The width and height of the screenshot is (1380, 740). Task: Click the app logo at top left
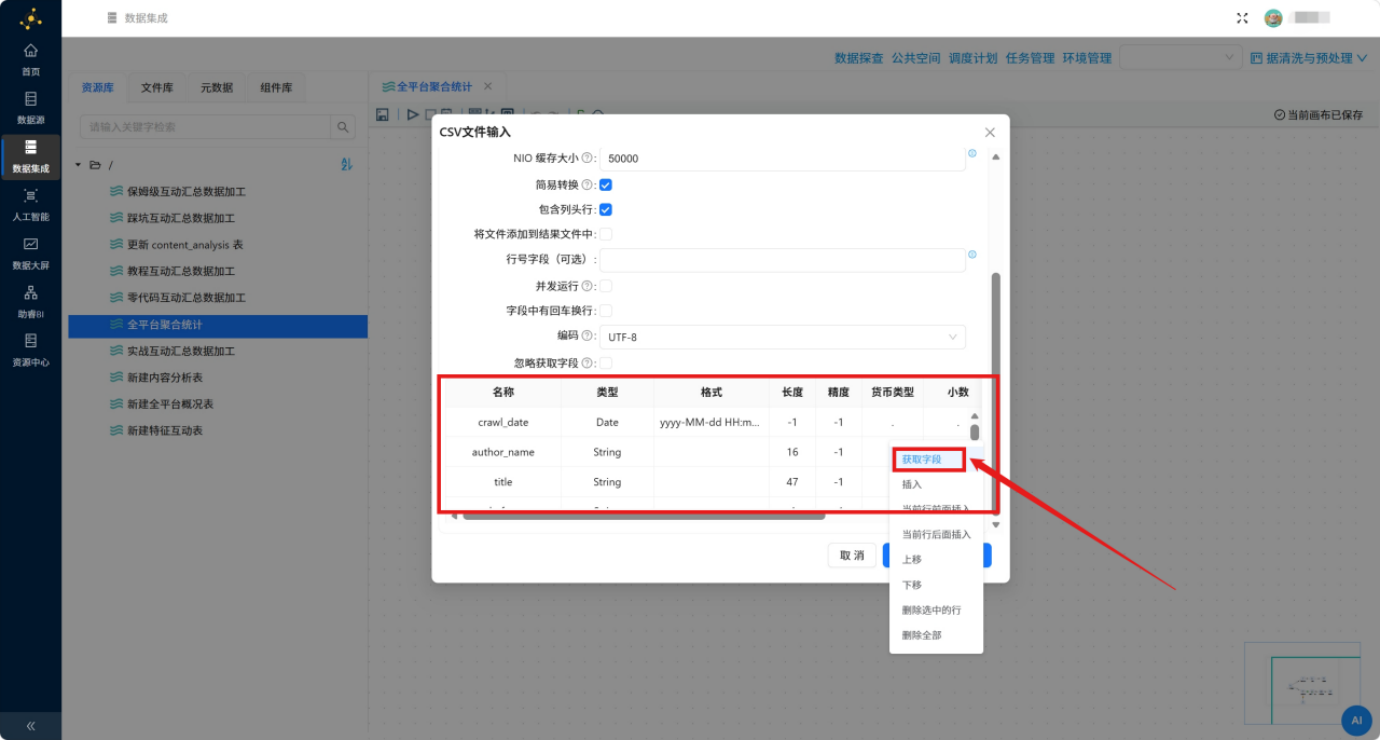point(31,18)
